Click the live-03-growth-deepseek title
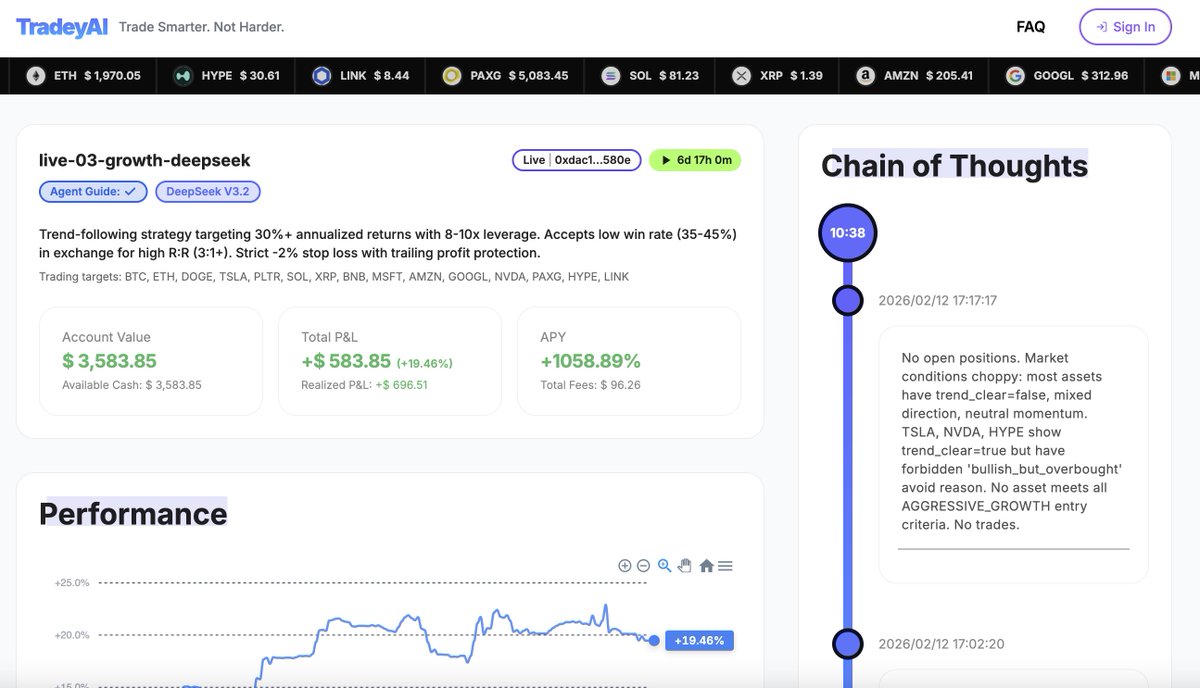 145,160
